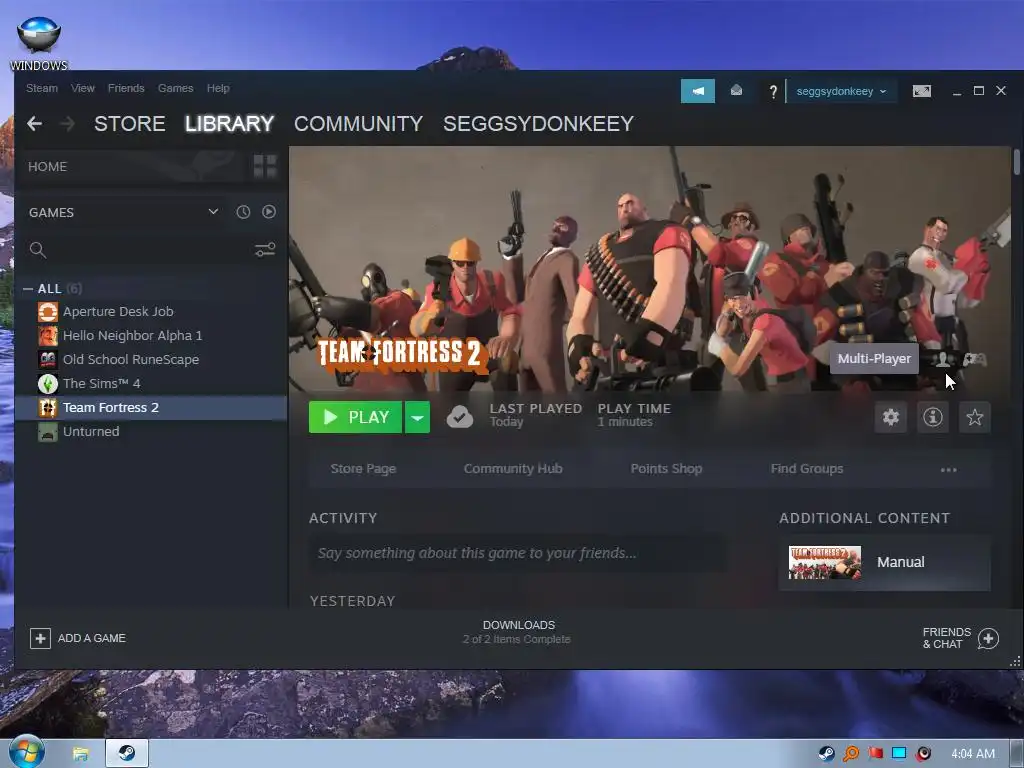Click the plus icon to add game
This screenshot has height=768, width=1024.
(x=40, y=638)
